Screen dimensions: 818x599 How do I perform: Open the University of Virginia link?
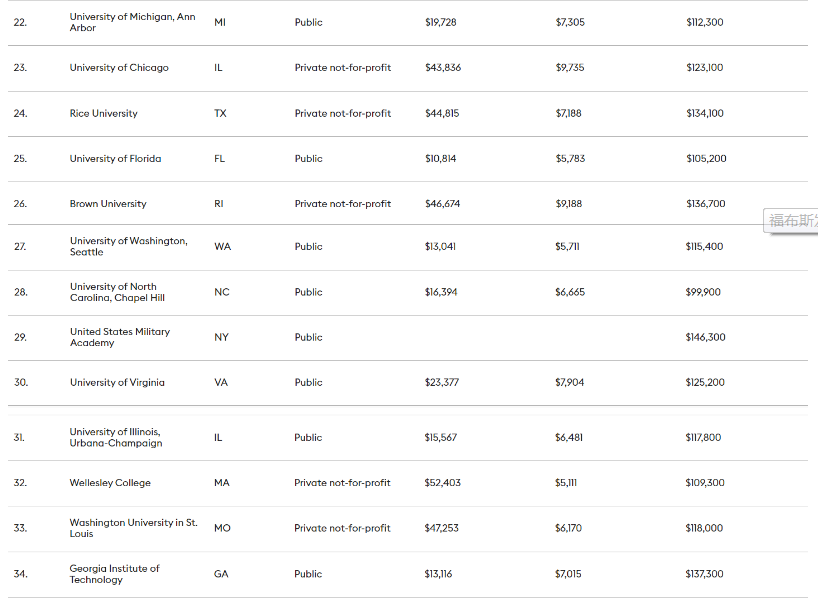(x=117, y=383)
